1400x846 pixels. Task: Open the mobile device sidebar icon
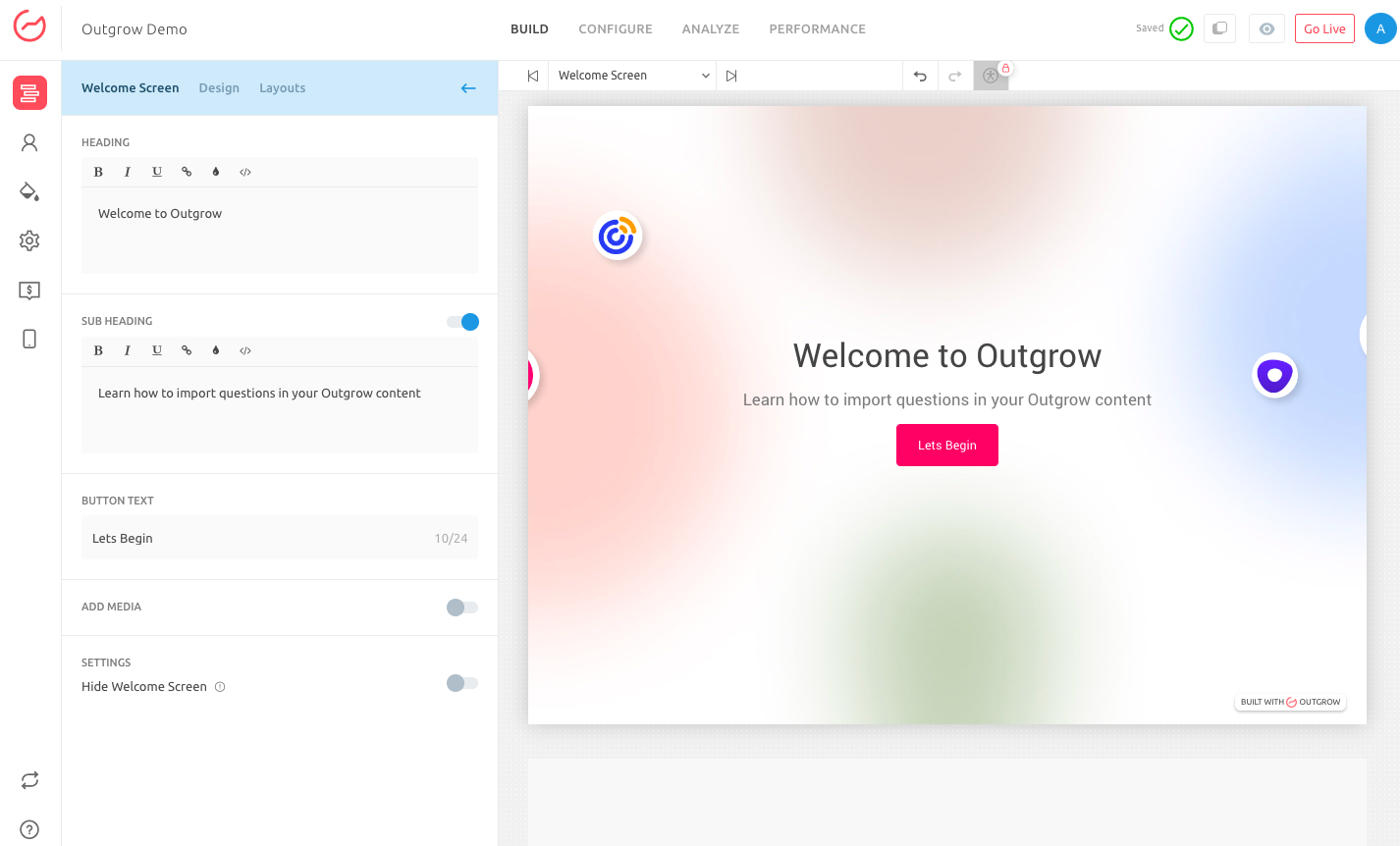pos(29,339)
